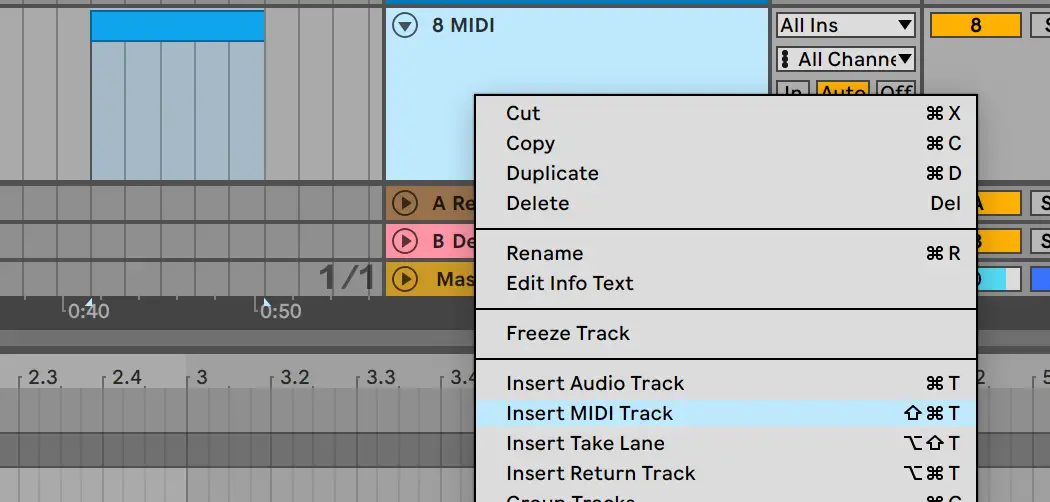Choose Freeze Track in the menu

click(567, 333)
